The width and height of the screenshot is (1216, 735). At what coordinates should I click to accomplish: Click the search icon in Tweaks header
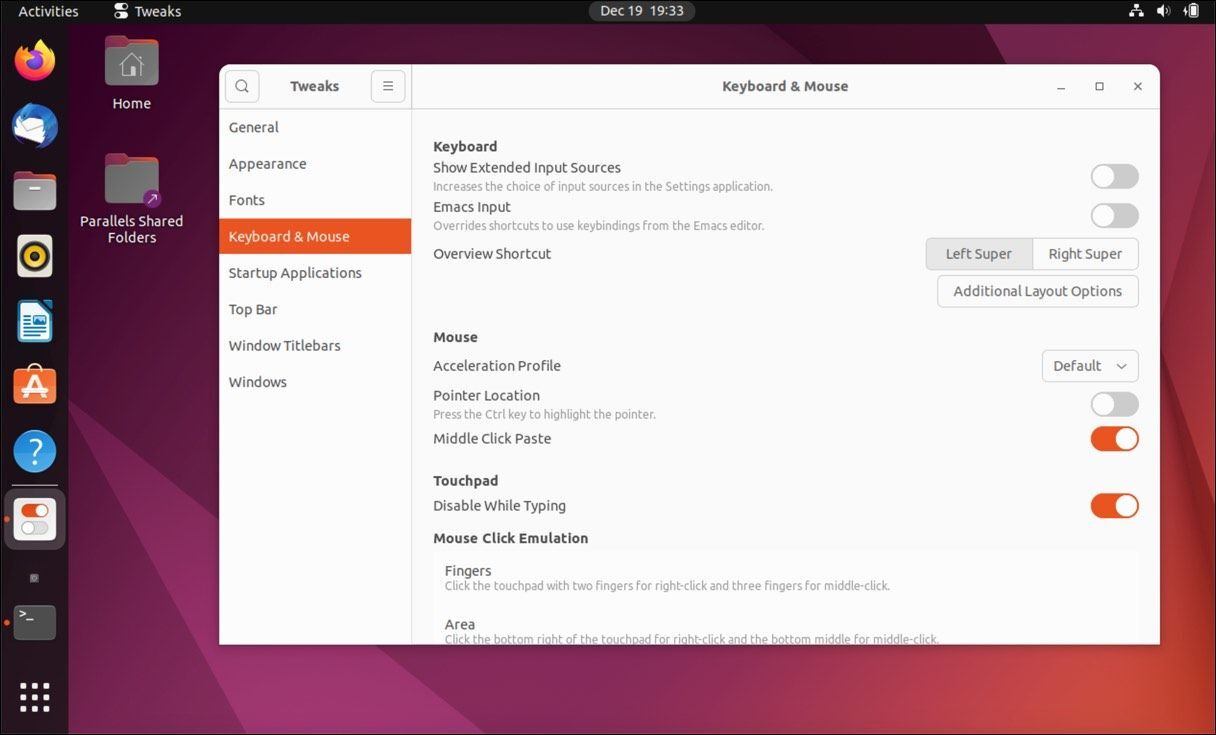point(242,86)
